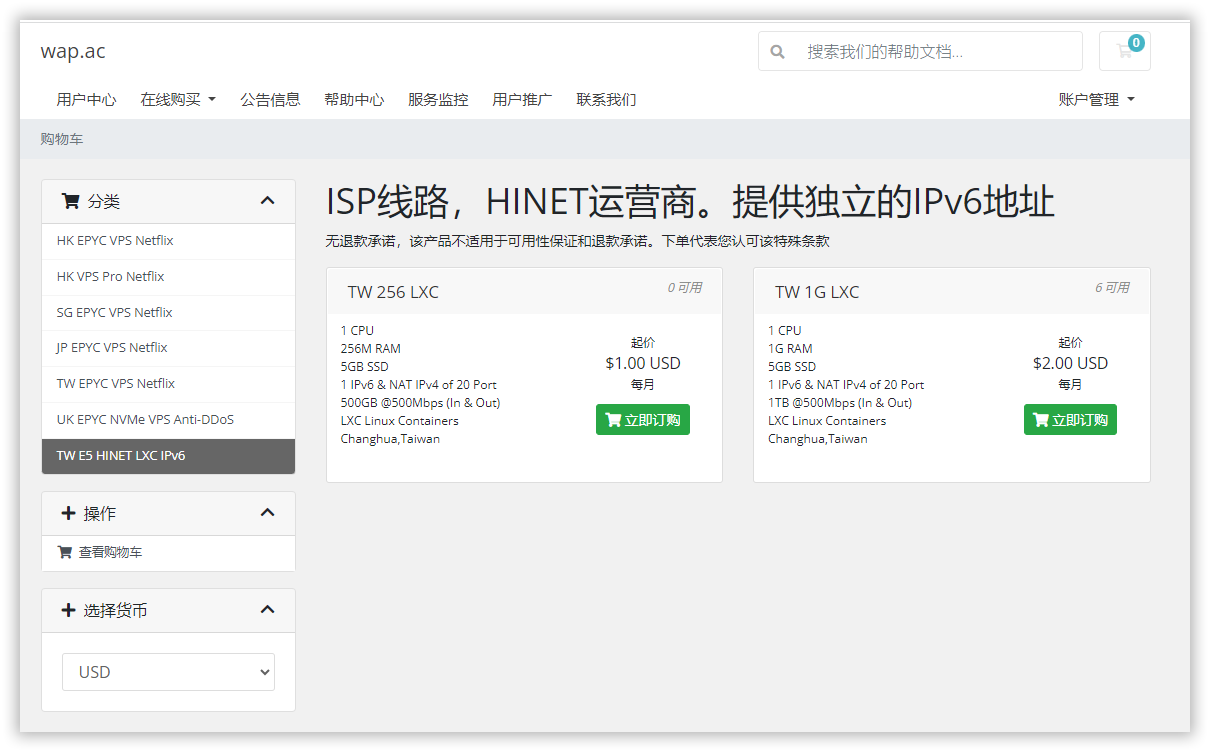
Task: Click the TW 256 LXC title
Action: click(393, 292)
